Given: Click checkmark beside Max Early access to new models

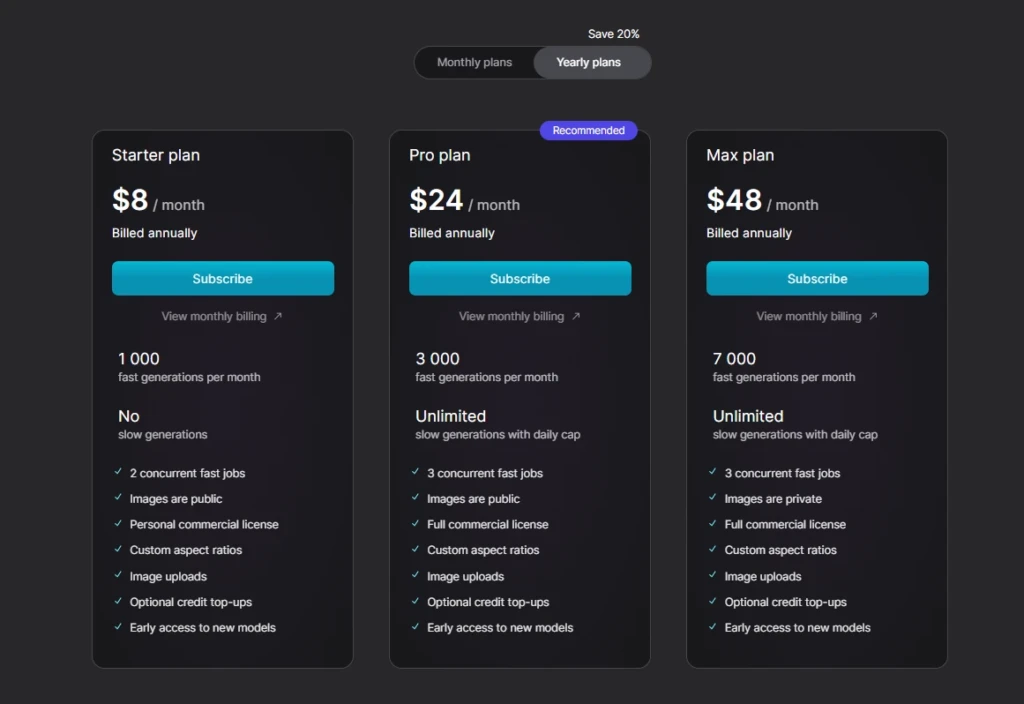Looking at the screenshot, I should point(712,626).
